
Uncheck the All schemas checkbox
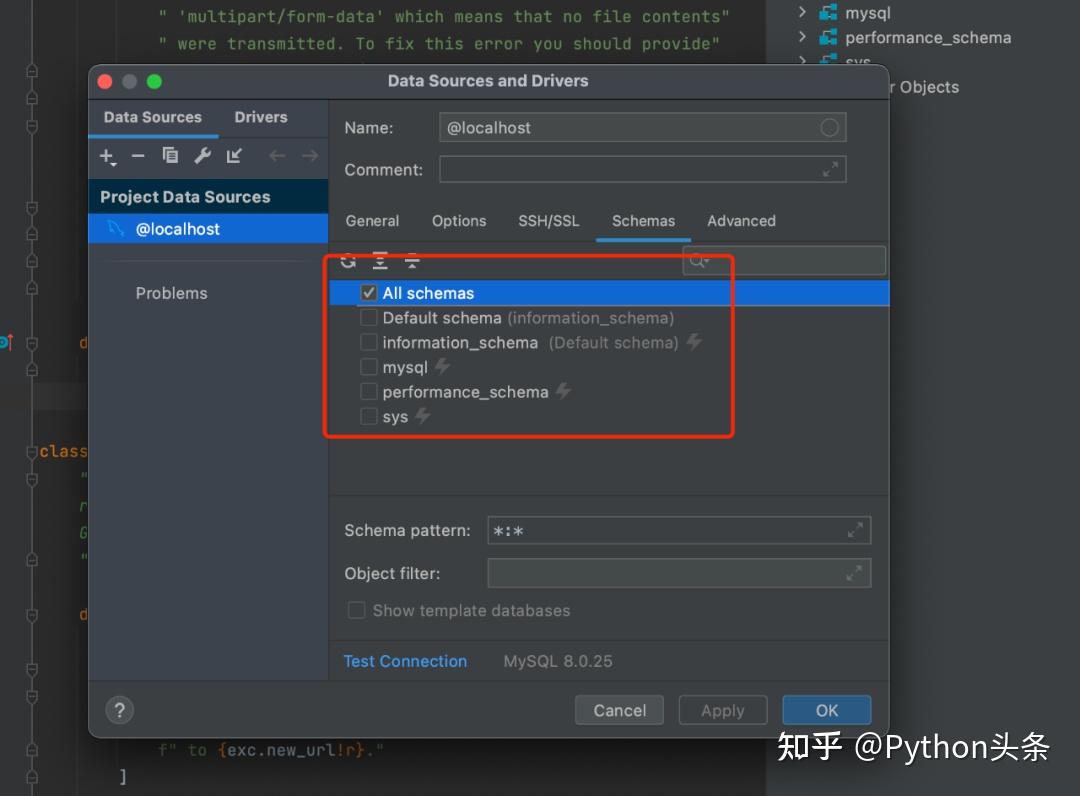pos(368,293)
